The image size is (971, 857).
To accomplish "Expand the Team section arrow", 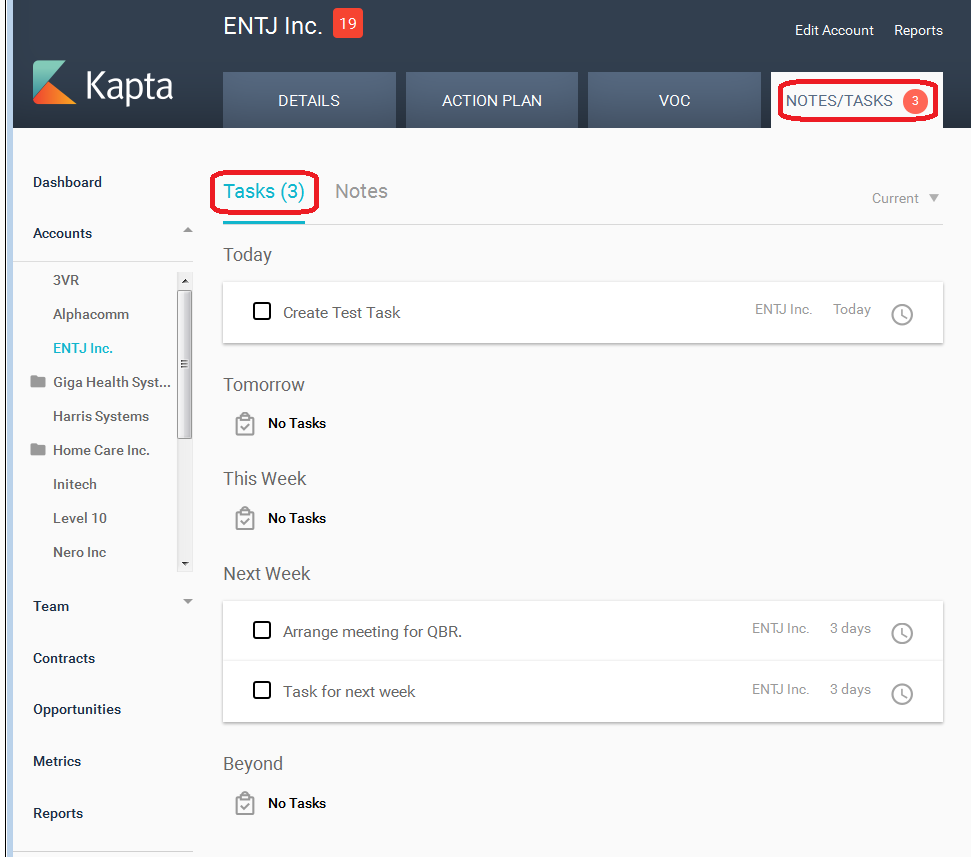I will pos(188,601).
